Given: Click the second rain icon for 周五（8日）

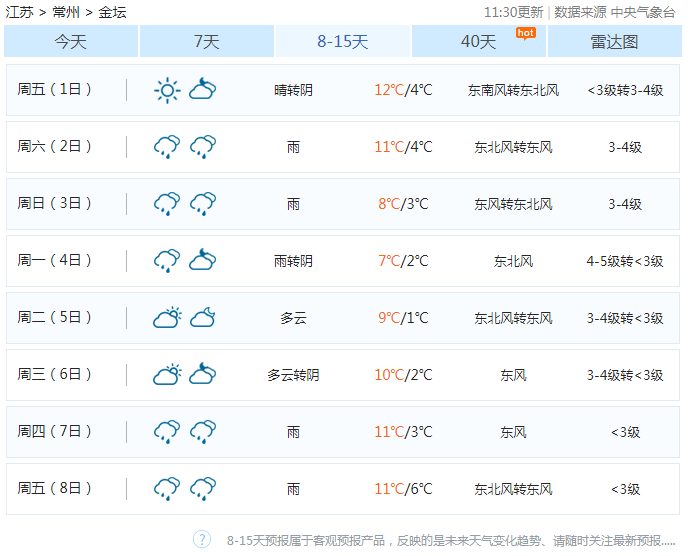Looking at the screenshot, I should (203, 489).
